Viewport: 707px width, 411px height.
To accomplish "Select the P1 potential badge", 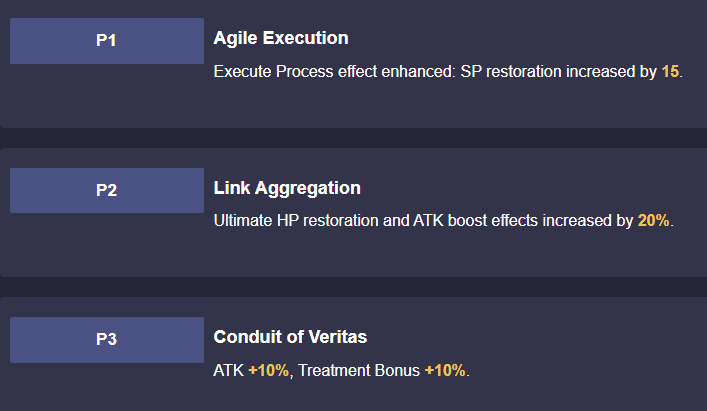I will click(x=107, y=41).
